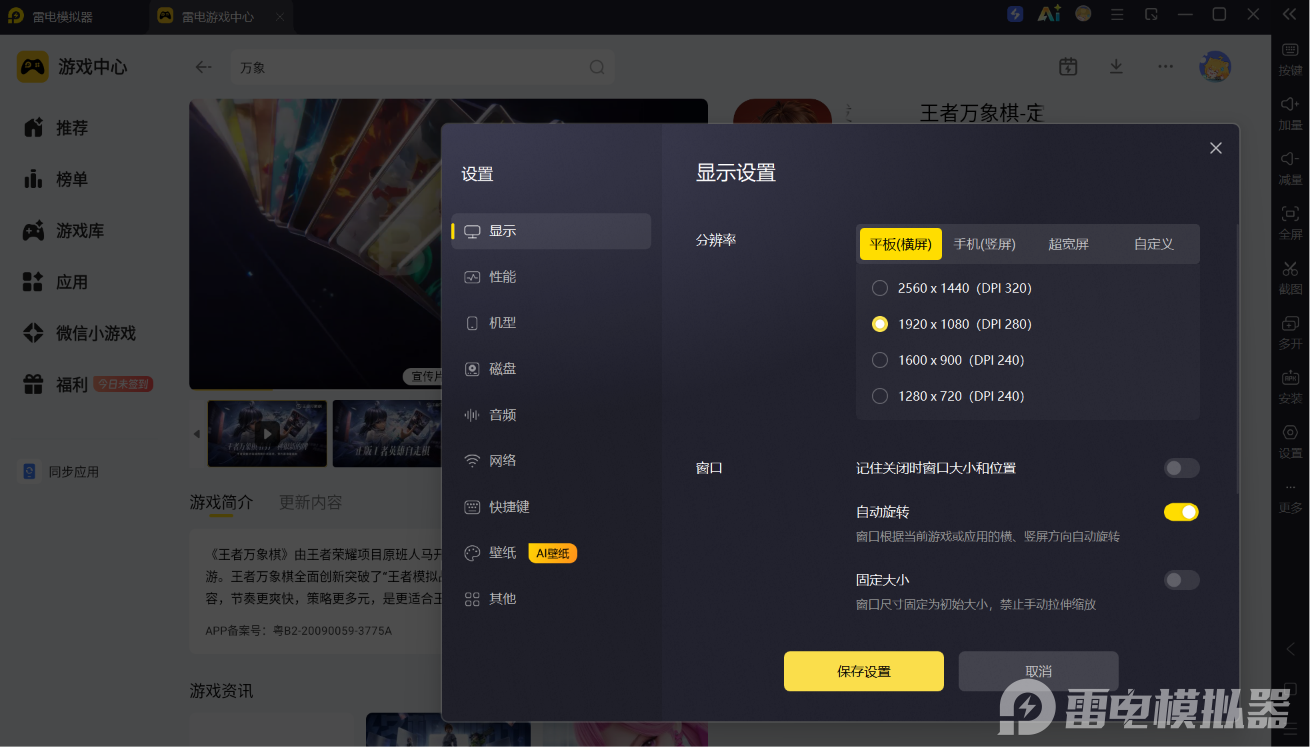The width and height of the screenshot is (1310, 747).
Task: Show 更多 tools in the right toolbar
Action: (1290, 496)
